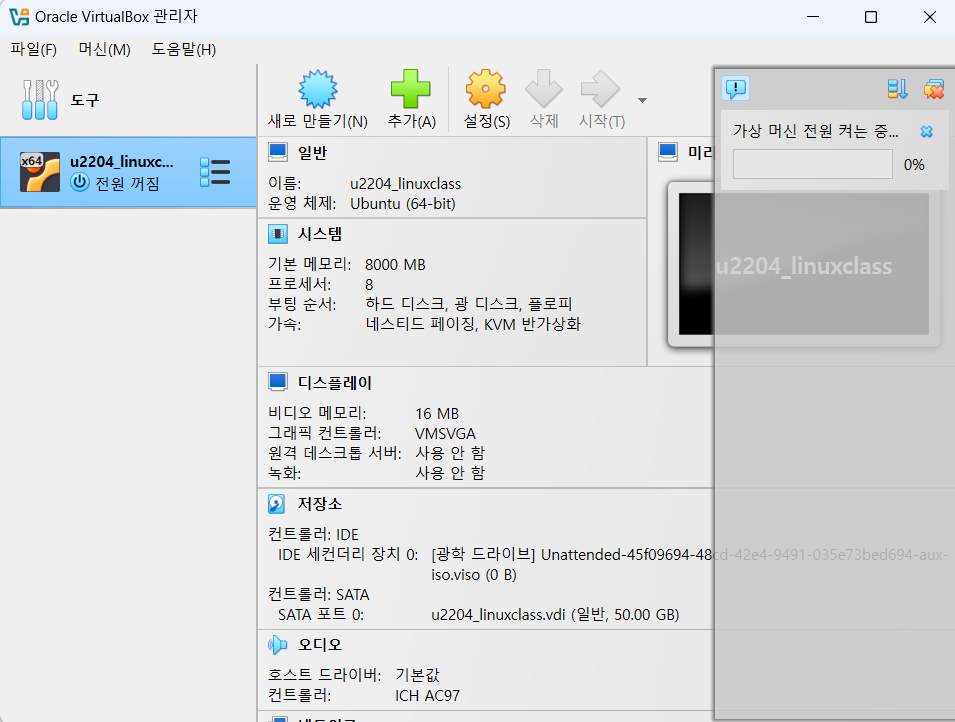Open the VM list menu icon beside u2204_linuxclass

point(215,172)
